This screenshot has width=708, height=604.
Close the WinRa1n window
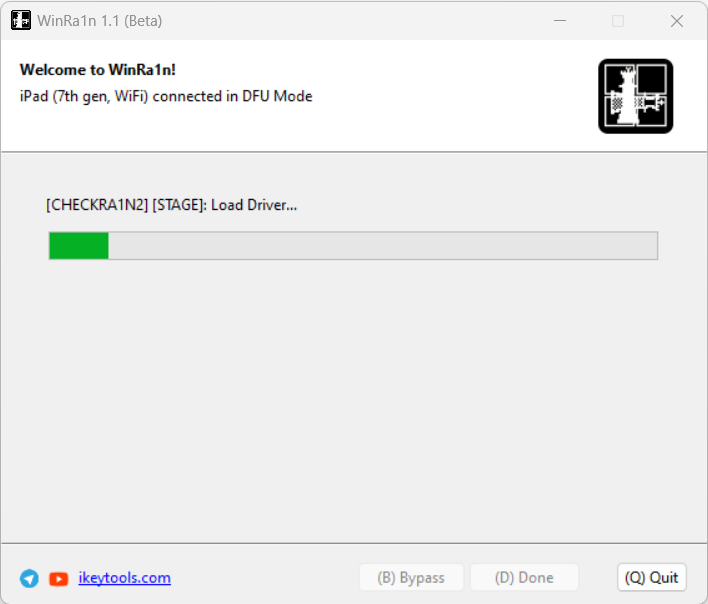click(x=676, y=21)
